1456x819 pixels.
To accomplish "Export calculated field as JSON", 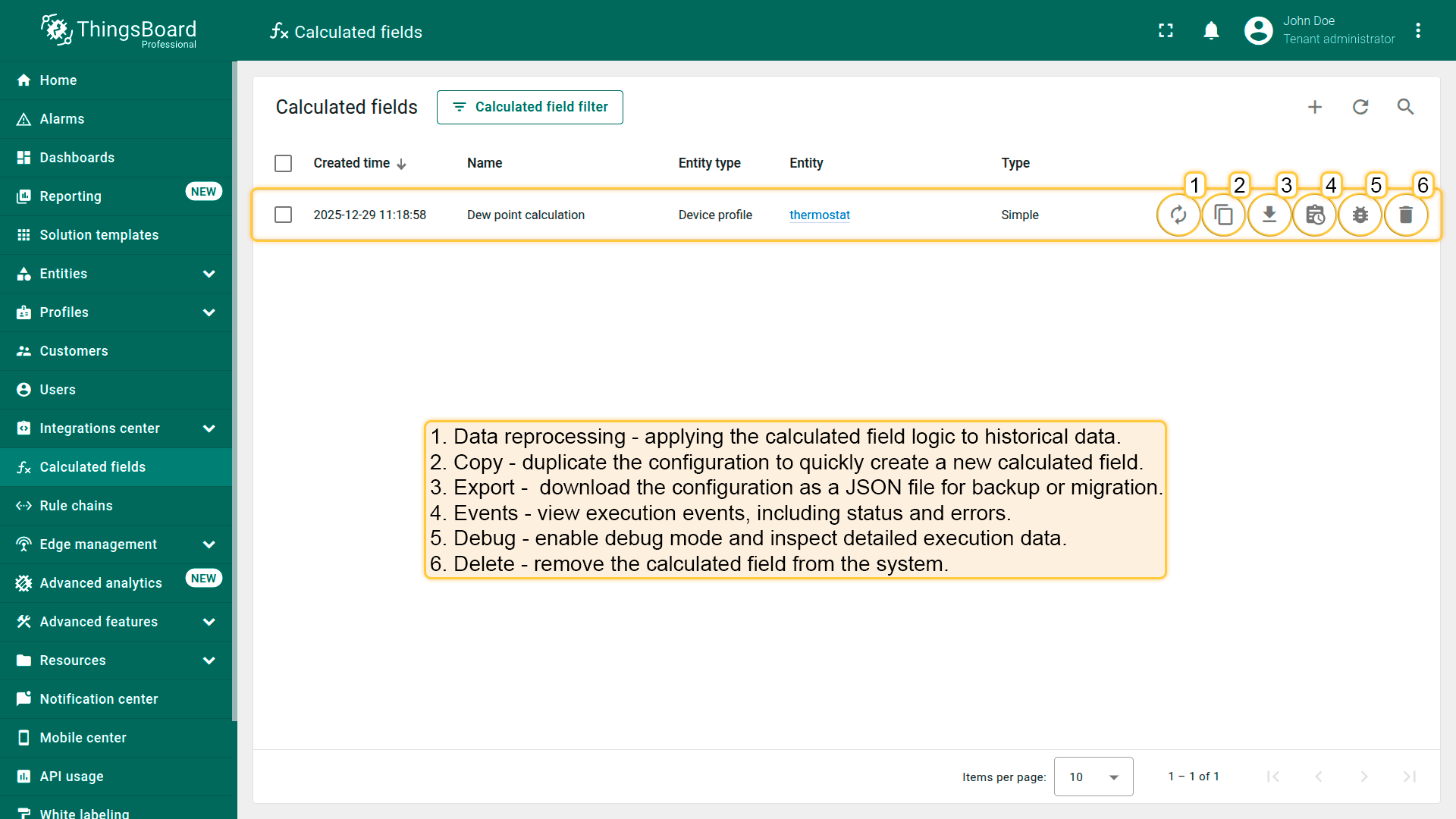I will coord(1269,215).
